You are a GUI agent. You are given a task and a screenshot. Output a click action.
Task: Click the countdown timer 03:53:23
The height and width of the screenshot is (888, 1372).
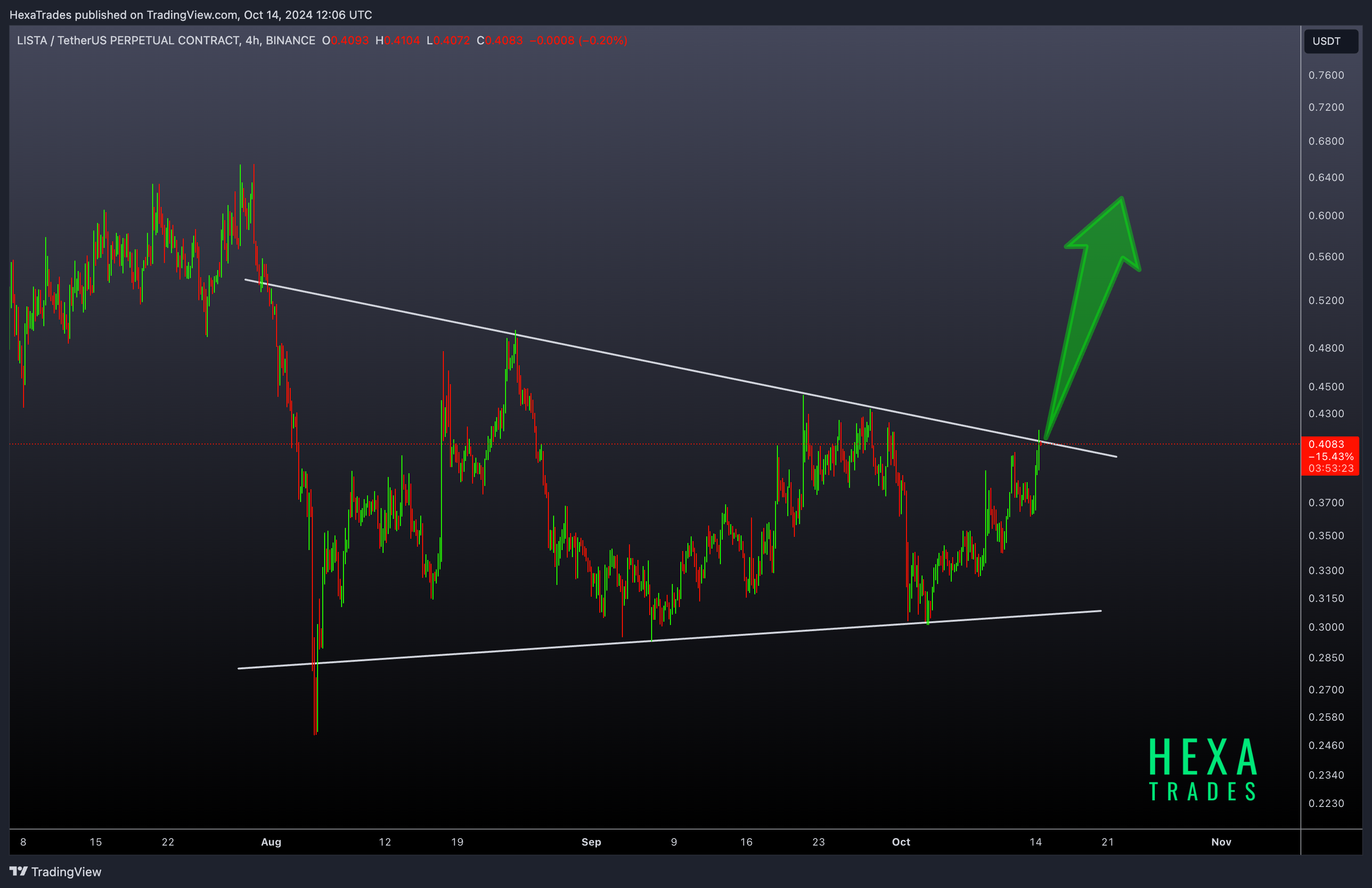coord(1331,468)
